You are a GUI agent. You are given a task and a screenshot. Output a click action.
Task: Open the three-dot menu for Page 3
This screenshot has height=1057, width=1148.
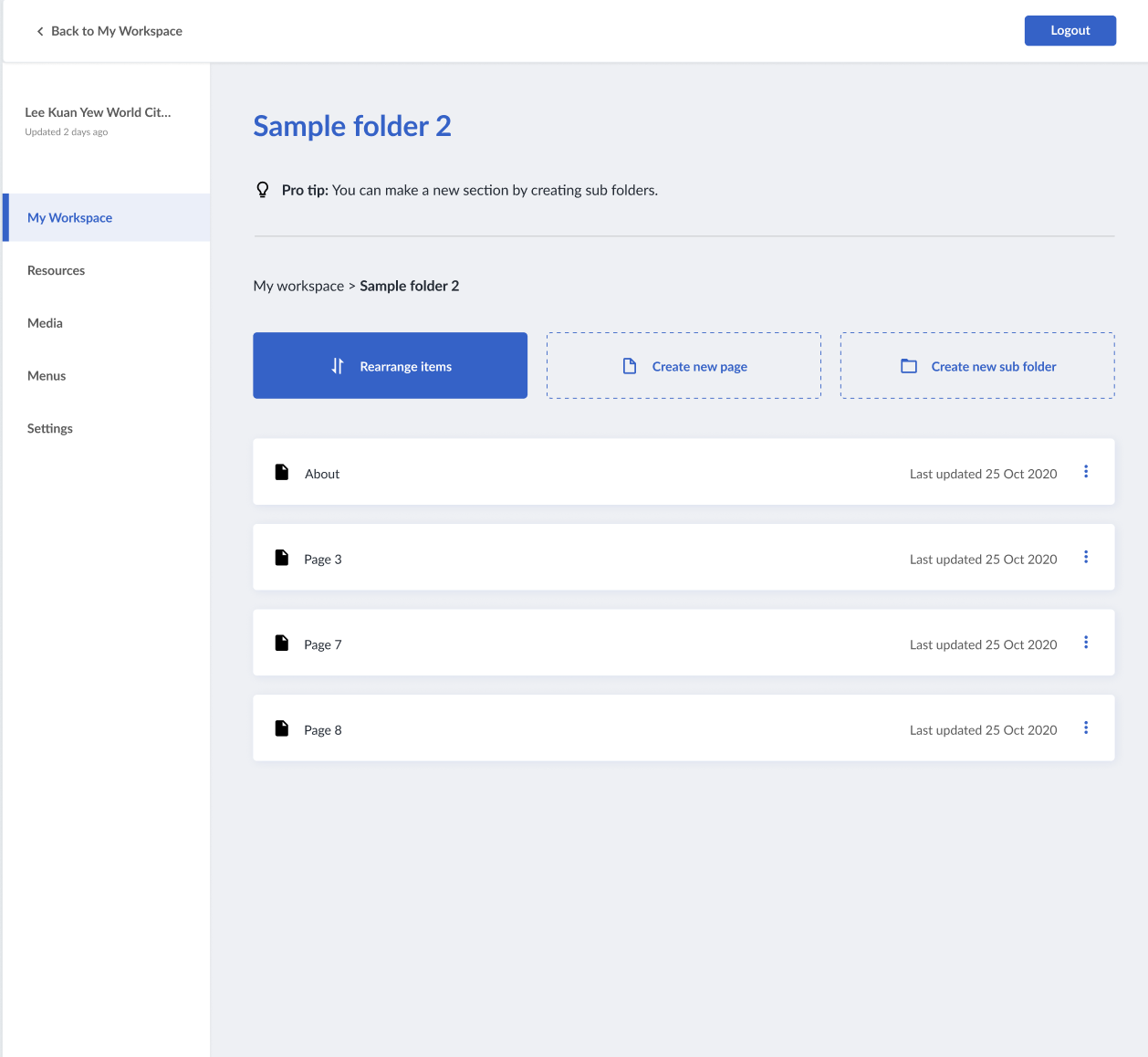click(1086, 557)
